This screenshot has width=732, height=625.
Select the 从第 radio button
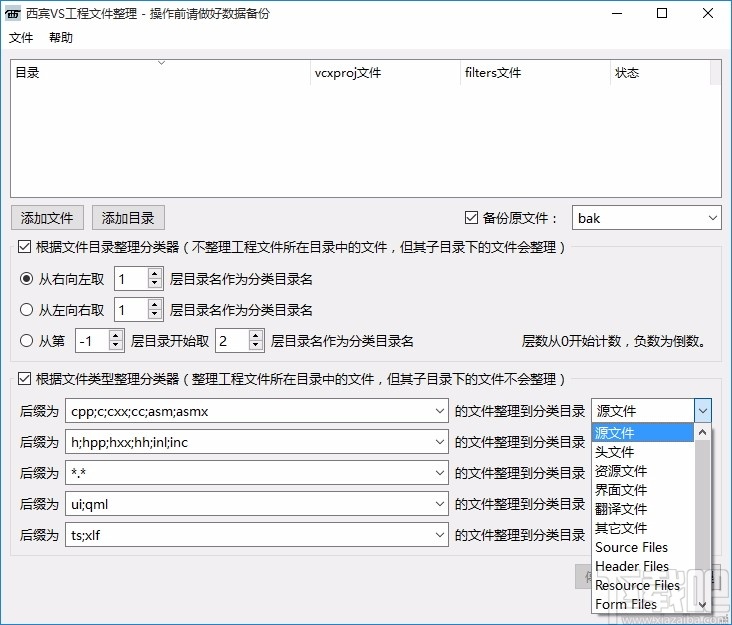pyautogui.click(x=27, y=341)
